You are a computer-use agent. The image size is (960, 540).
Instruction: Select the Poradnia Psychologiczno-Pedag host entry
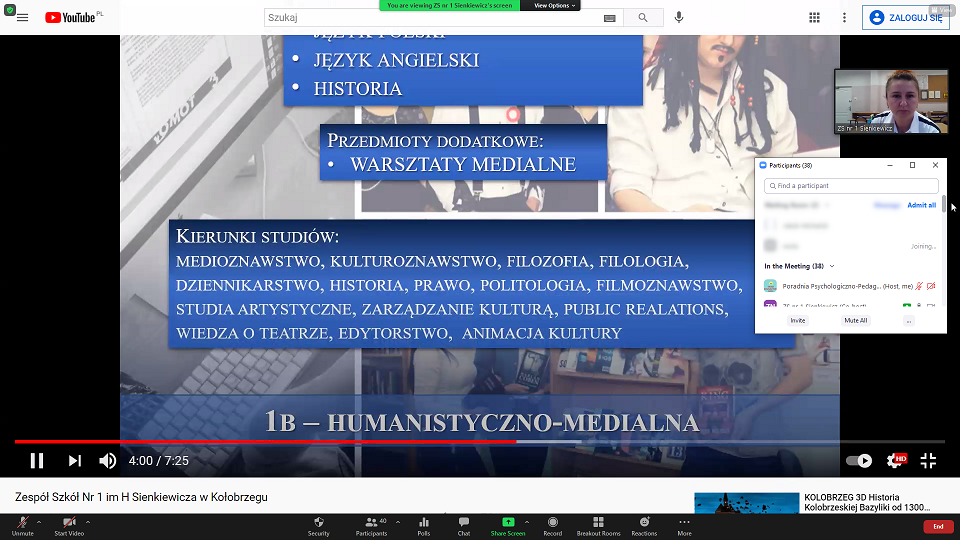(x=850, y=286)
